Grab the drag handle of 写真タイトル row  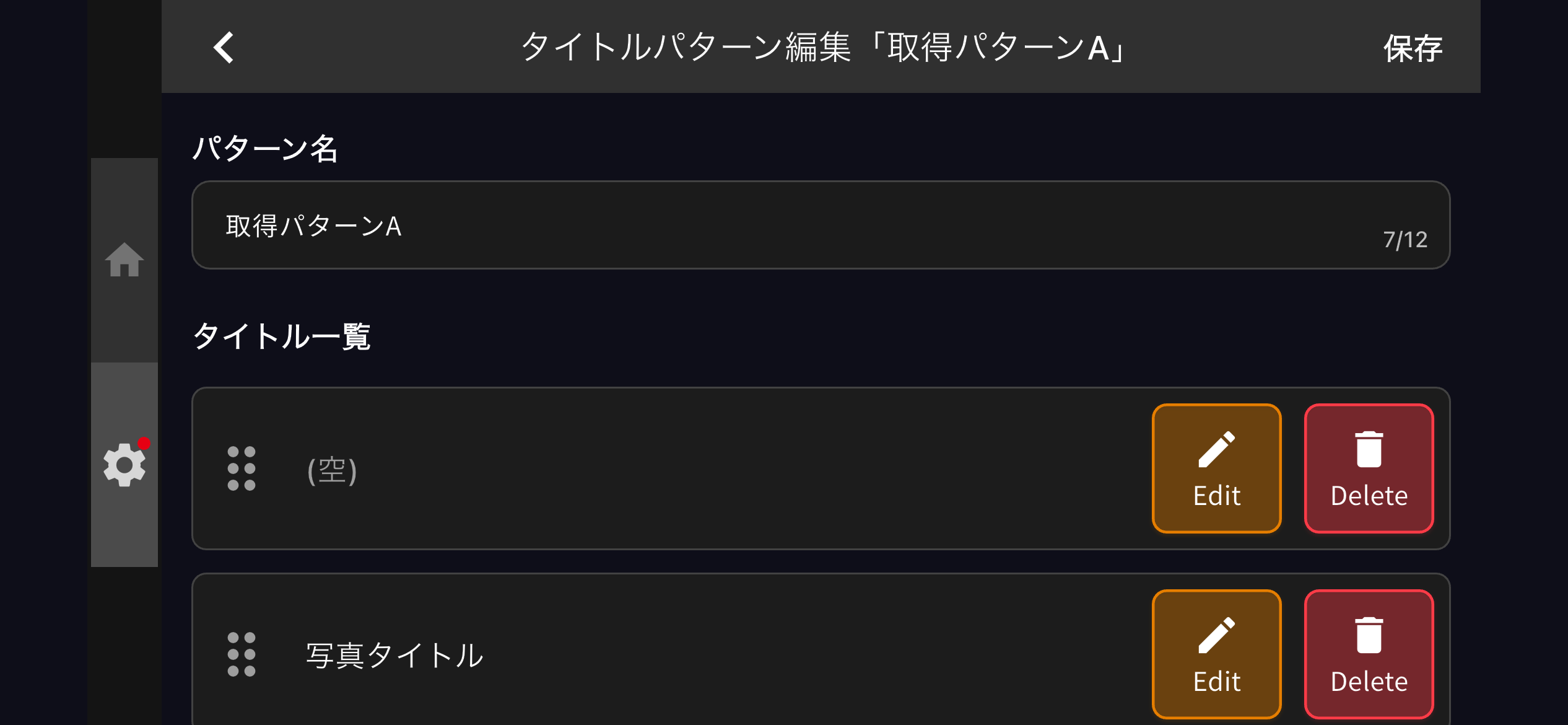[x=242, y=654]
